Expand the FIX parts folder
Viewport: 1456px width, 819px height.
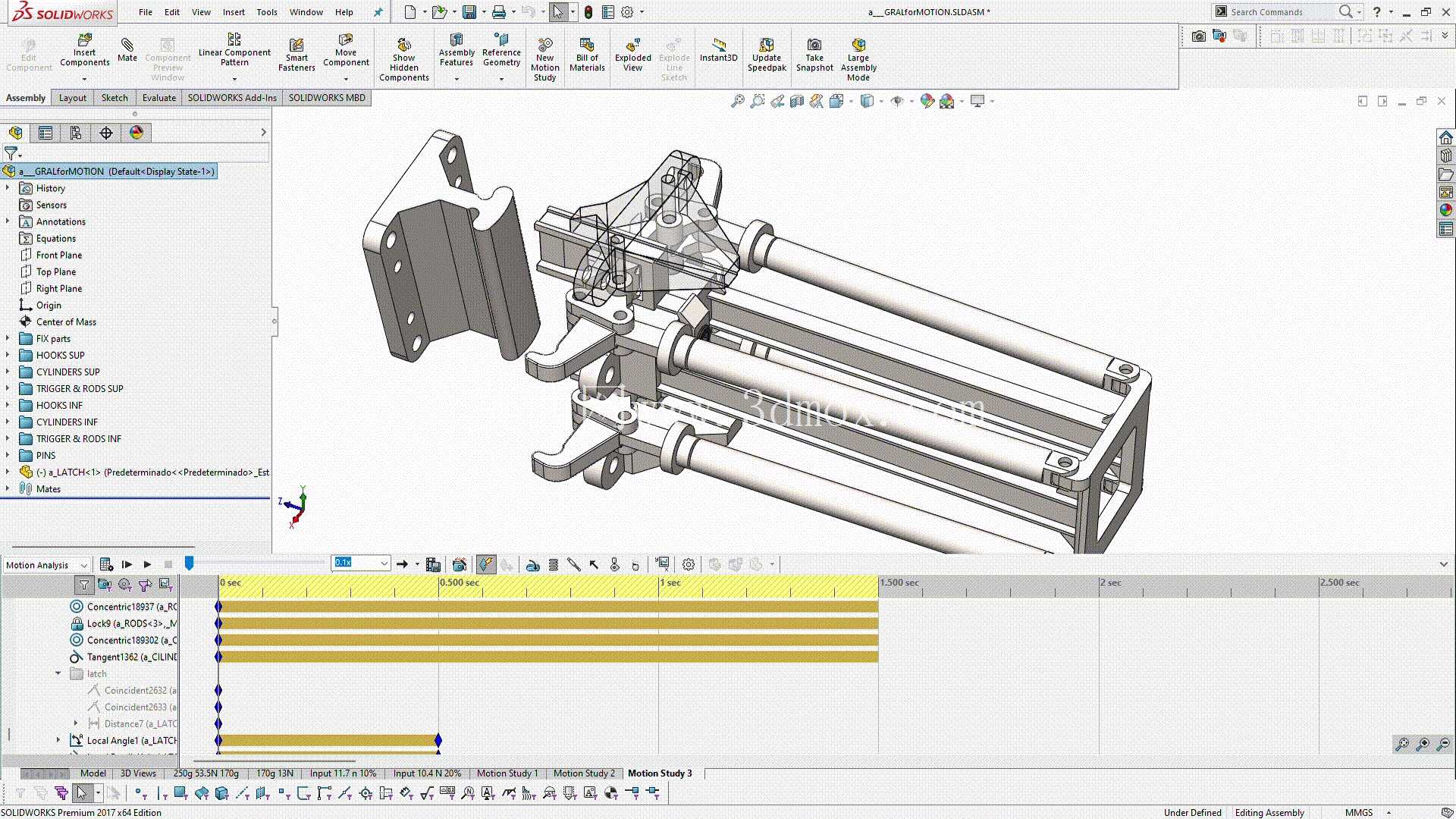[8, 338]
